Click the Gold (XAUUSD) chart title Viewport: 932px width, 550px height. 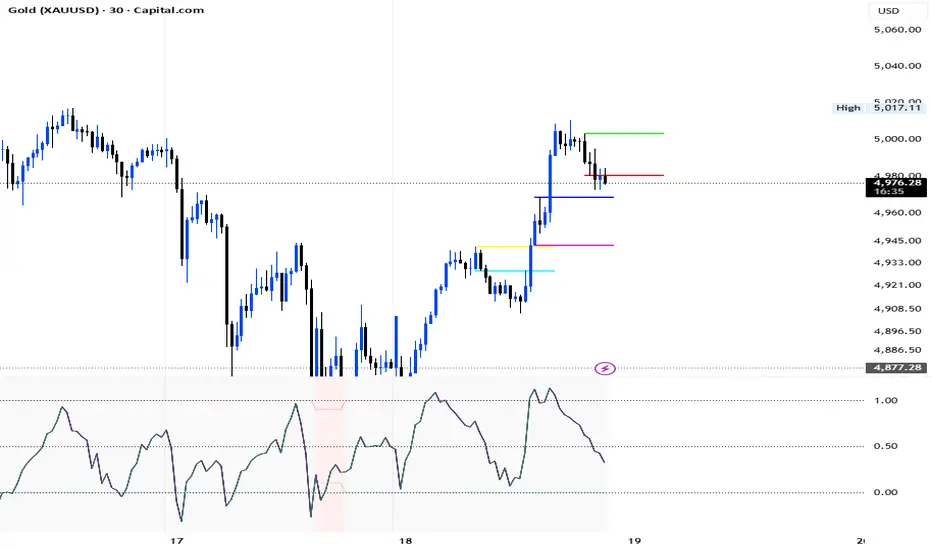106,10
